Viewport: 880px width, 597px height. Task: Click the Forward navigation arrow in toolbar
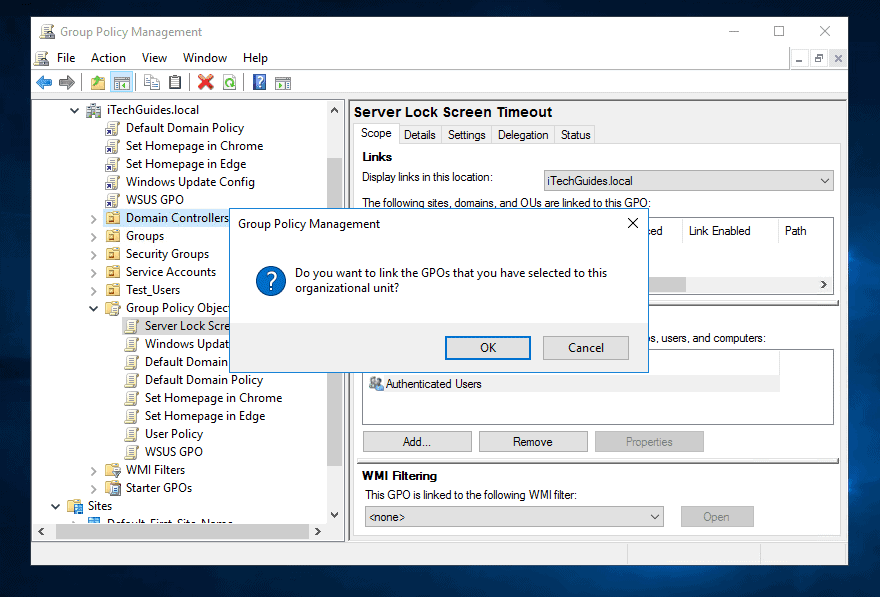click(x=66, y=82)
